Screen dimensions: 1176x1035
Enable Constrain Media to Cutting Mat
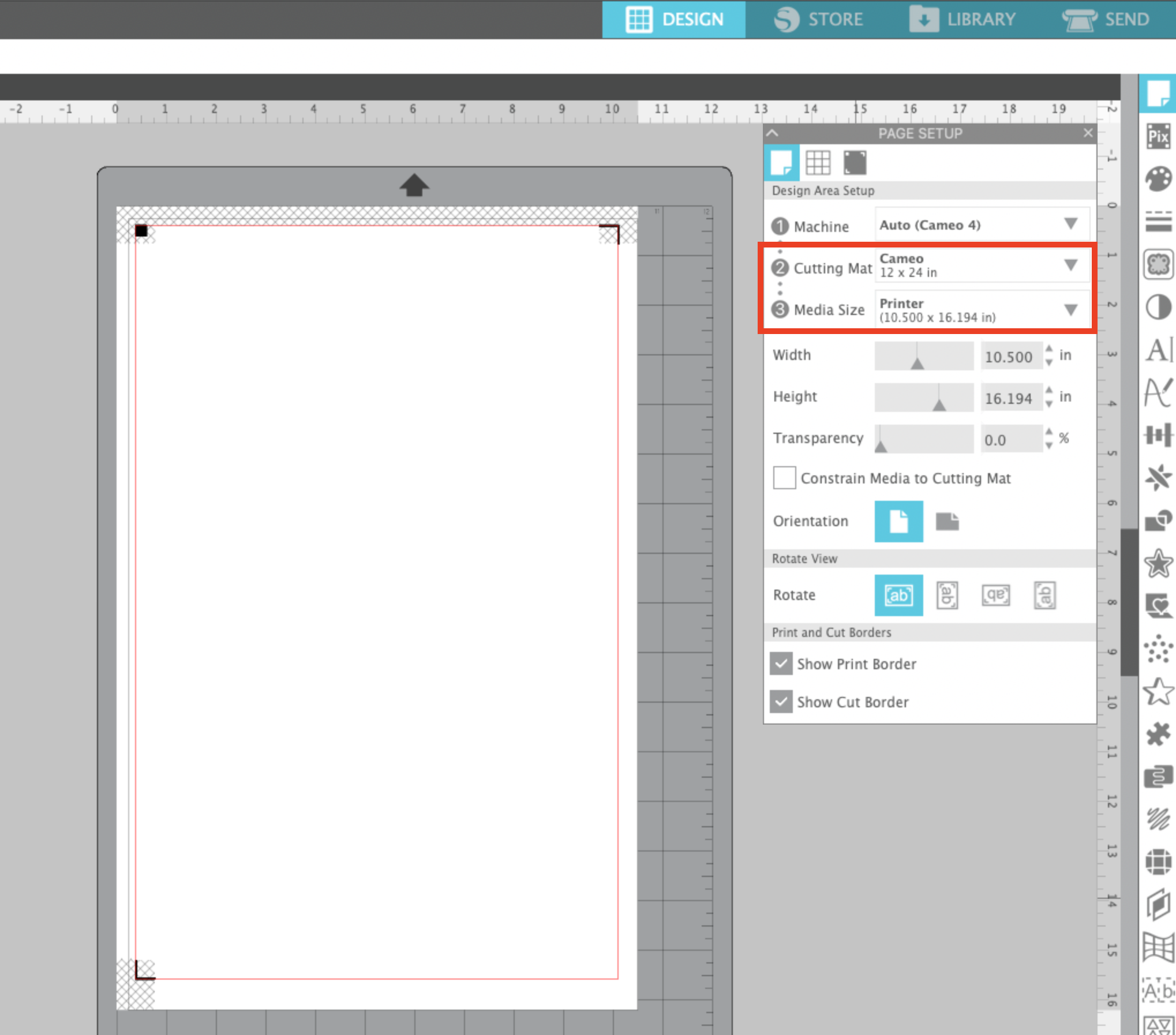click(784, 478)
